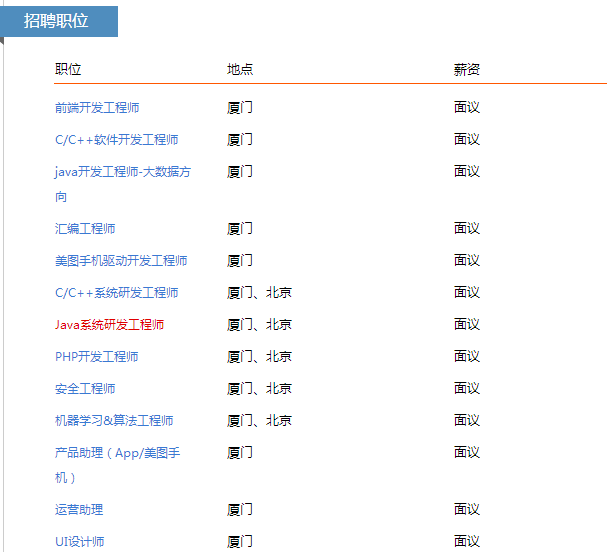Click 厦门 location in 汇编工程师 row
607x552 pixels.
240,228
